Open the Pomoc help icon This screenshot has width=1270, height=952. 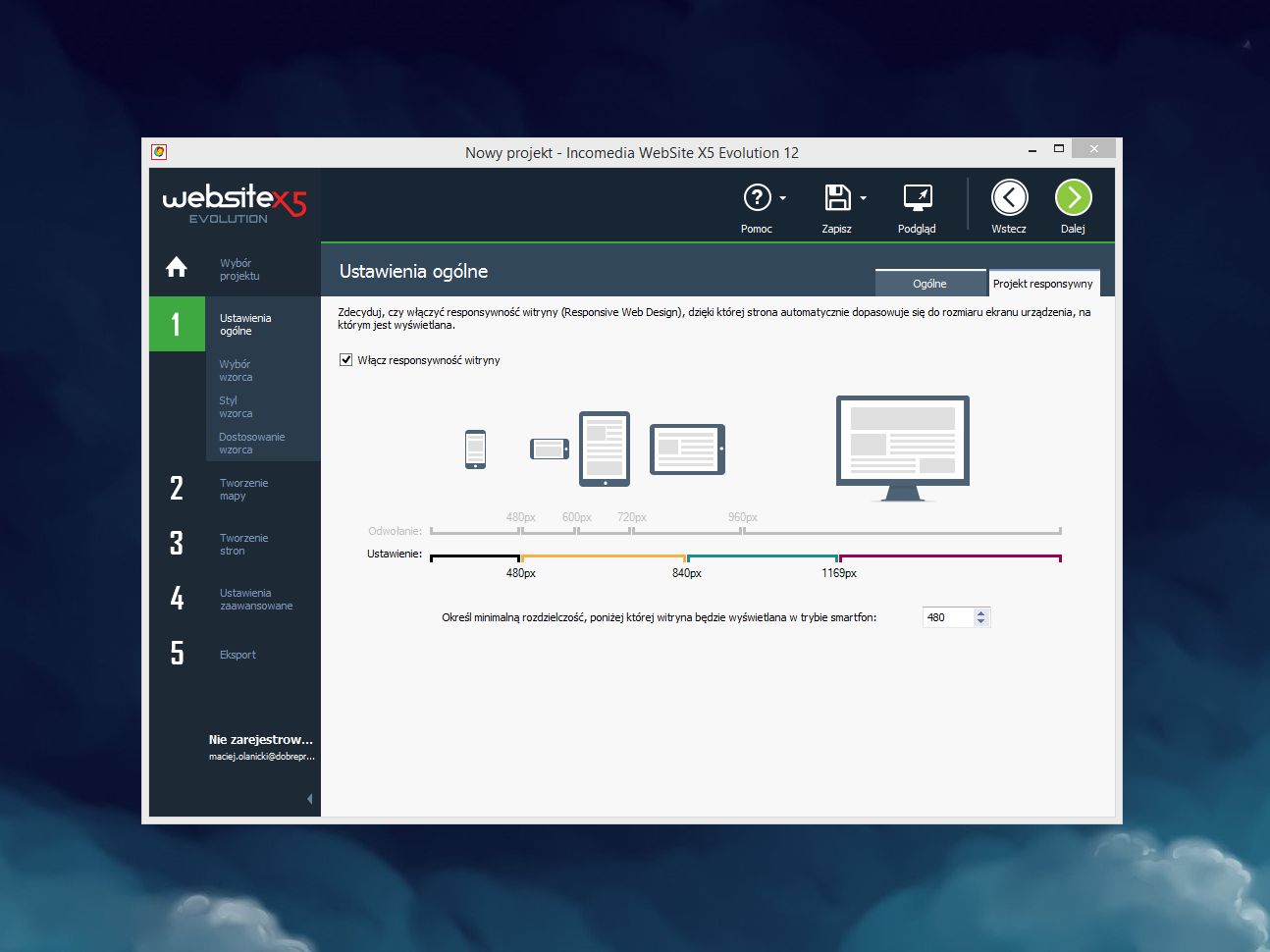tap(757, 197)
